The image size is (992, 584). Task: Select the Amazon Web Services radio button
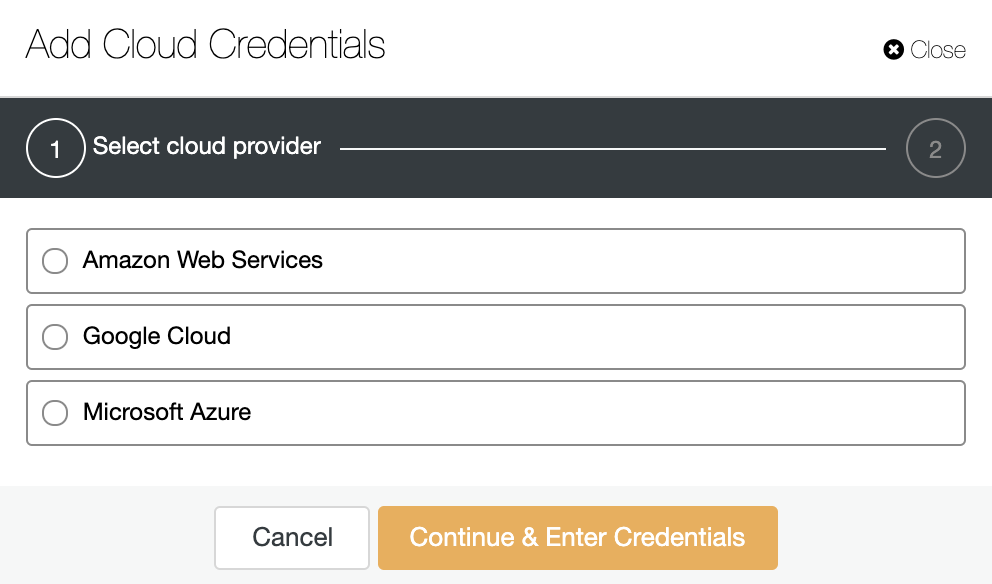pos(55,261)
